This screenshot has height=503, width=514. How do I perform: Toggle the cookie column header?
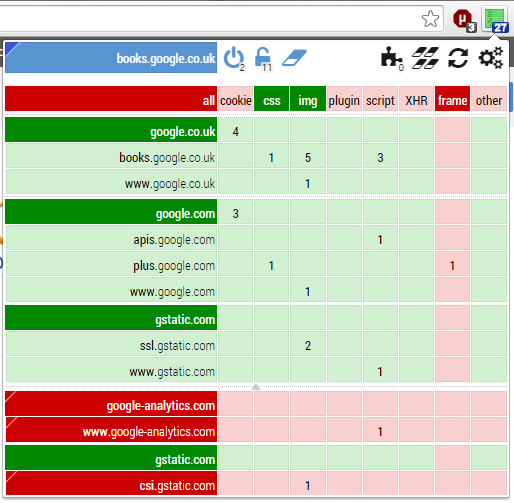coord(236,99)
